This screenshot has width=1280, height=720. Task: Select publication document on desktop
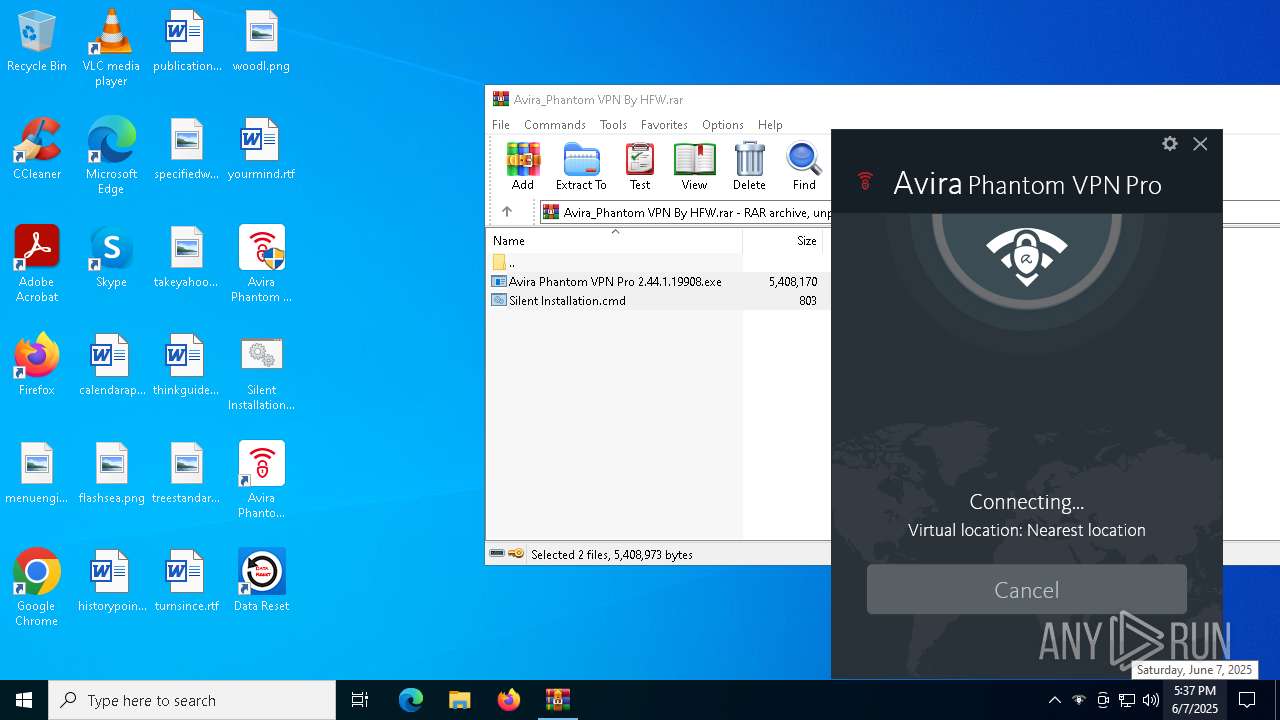[x=186, y=41]
